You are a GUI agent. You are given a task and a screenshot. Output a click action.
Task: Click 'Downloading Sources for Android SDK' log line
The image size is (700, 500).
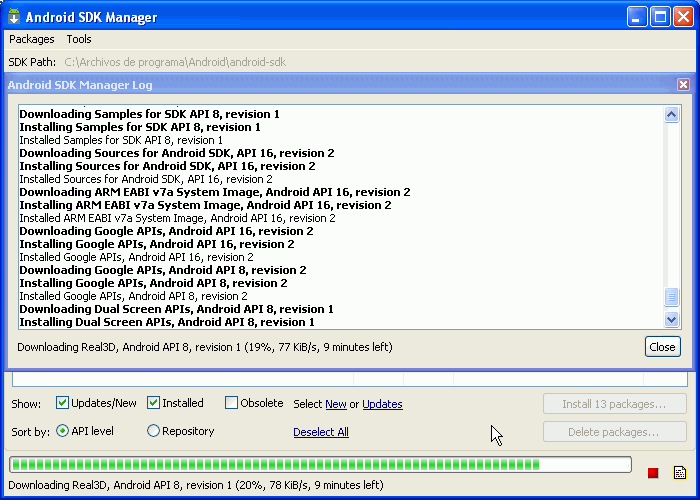177,153
